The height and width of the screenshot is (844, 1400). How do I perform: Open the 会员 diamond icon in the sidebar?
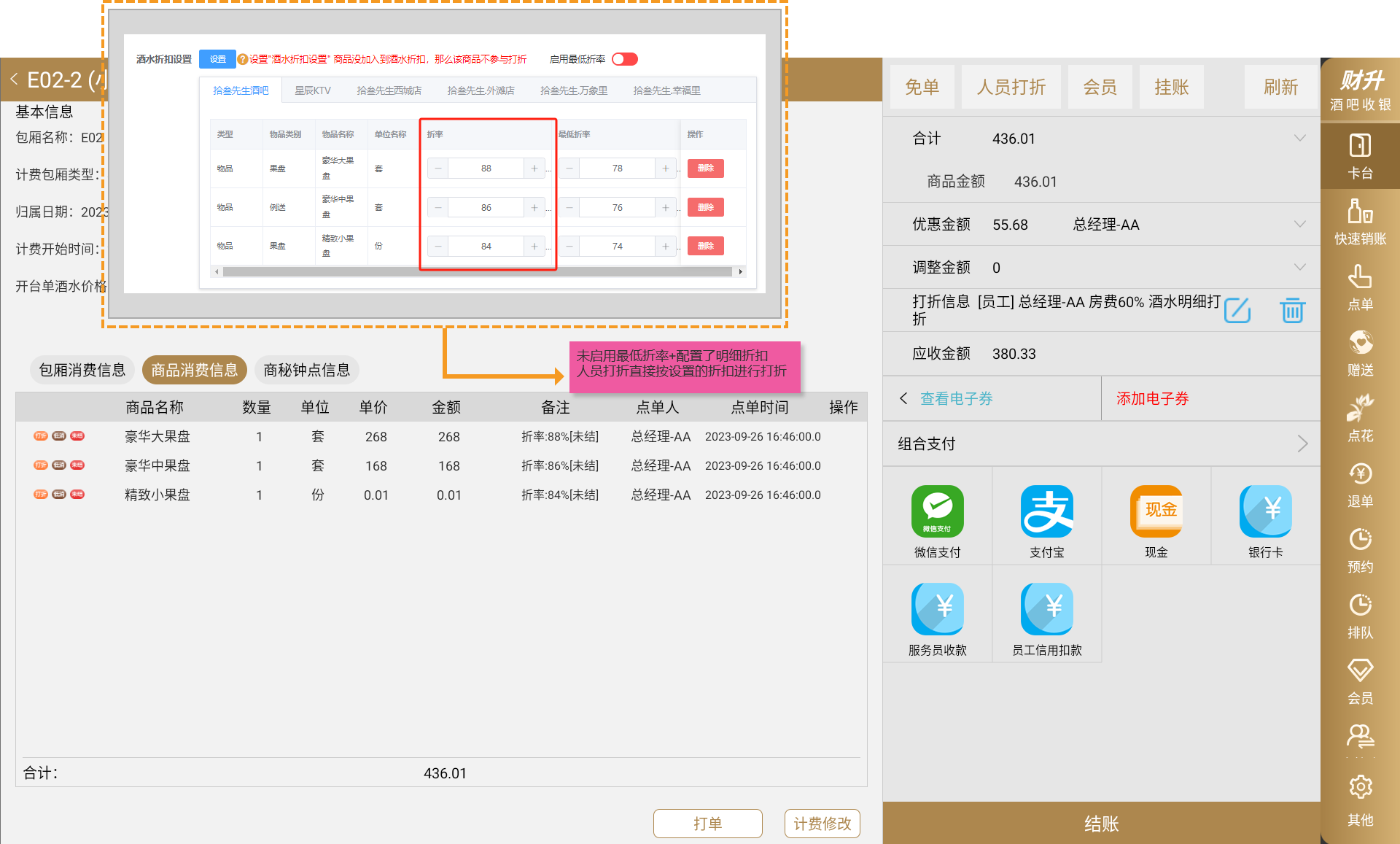click(x=1360, y=681)
